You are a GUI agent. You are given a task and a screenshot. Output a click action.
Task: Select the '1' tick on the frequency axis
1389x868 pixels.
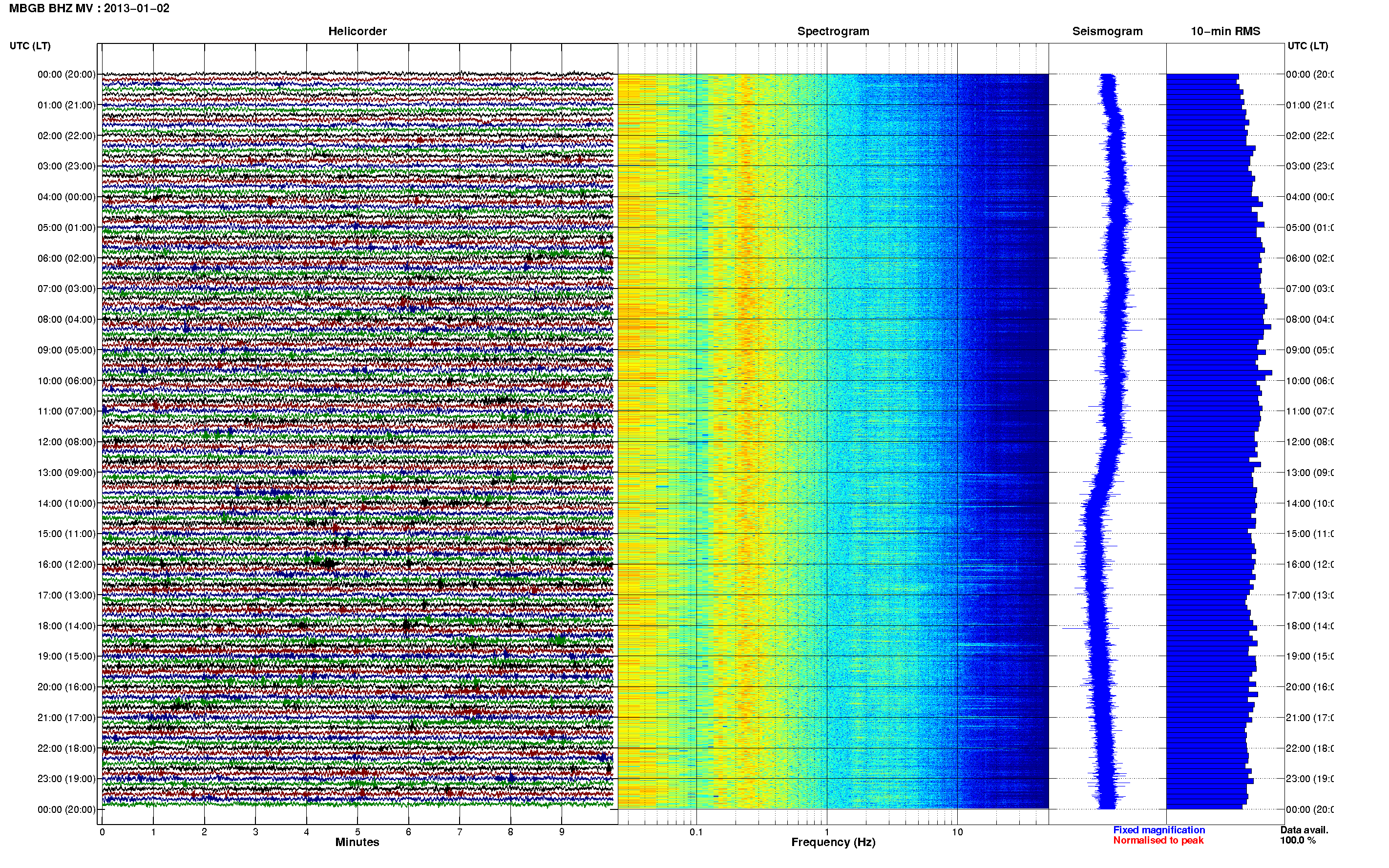827,832
